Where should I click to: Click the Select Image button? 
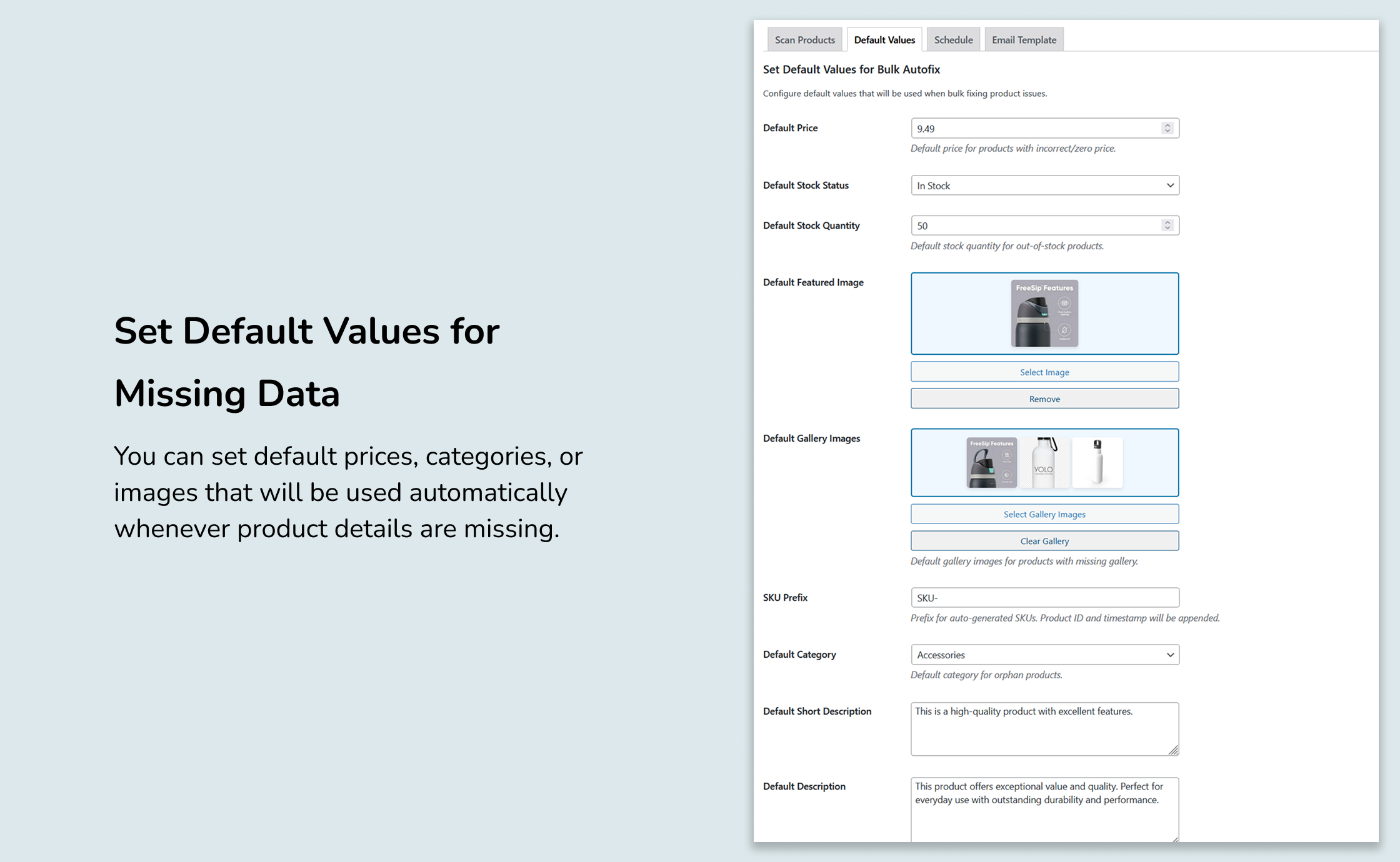click(x=1044, y=372)
